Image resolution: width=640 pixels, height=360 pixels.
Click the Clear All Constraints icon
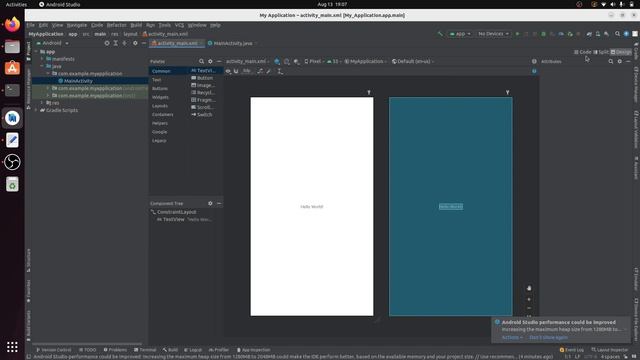pos(260,71)
